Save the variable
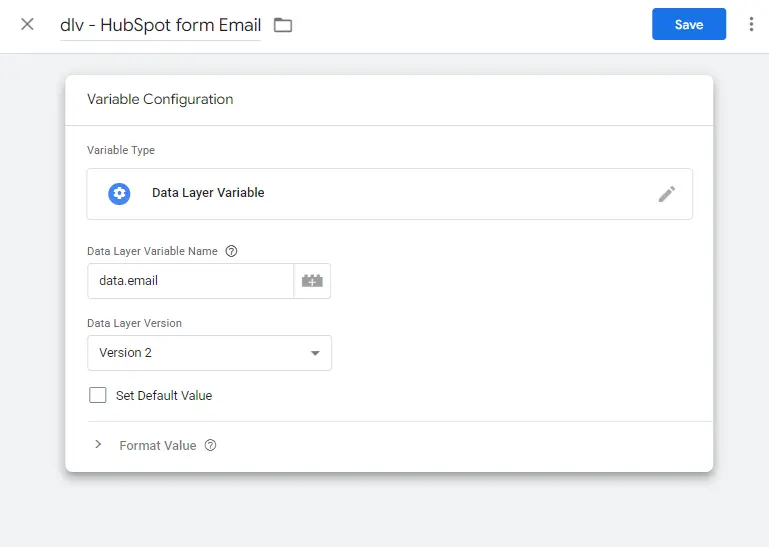This screenshot has width=769, height=547. pos(688,24)
